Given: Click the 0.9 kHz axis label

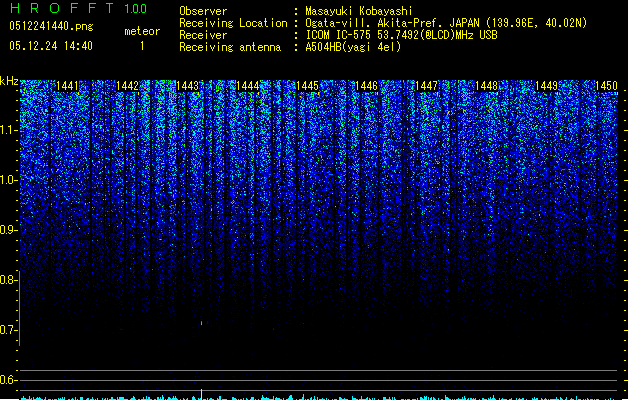Looking at the screenshot, I should point(8,230).
